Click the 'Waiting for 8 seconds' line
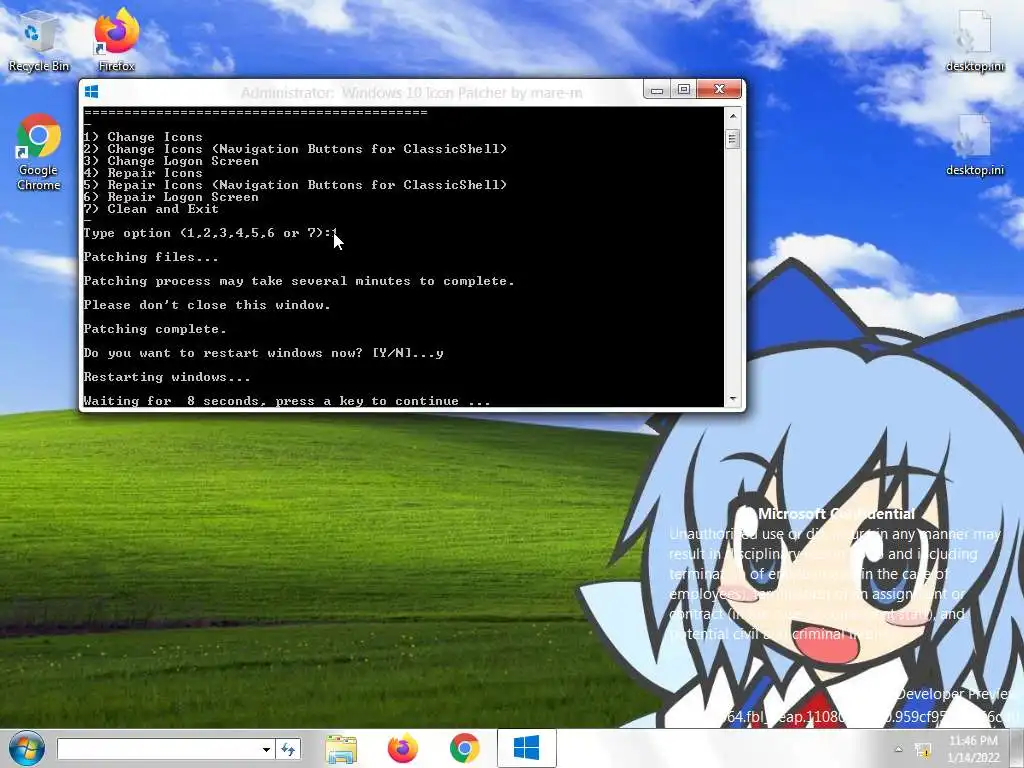1024x768 pixels. (287, 401)
